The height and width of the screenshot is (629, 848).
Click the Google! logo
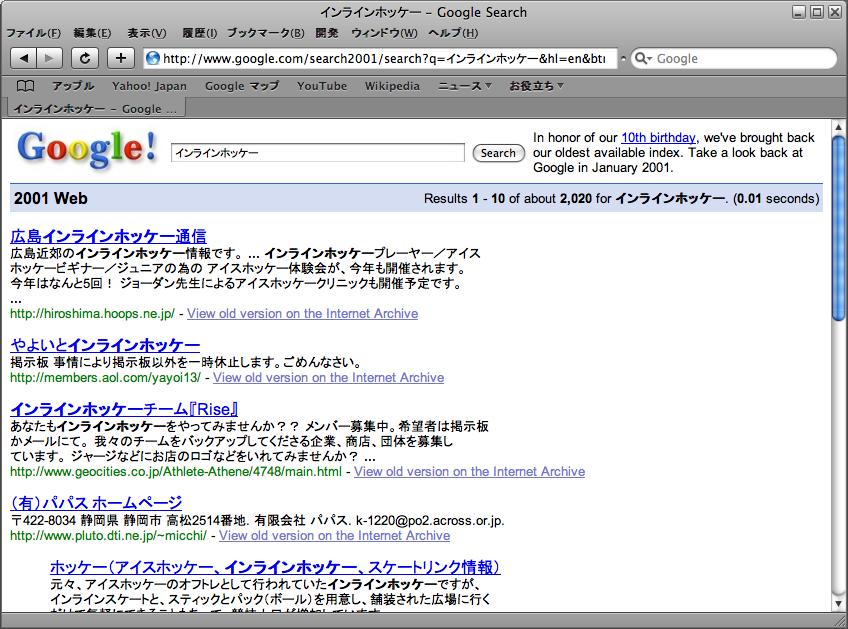tap(87, 149)
